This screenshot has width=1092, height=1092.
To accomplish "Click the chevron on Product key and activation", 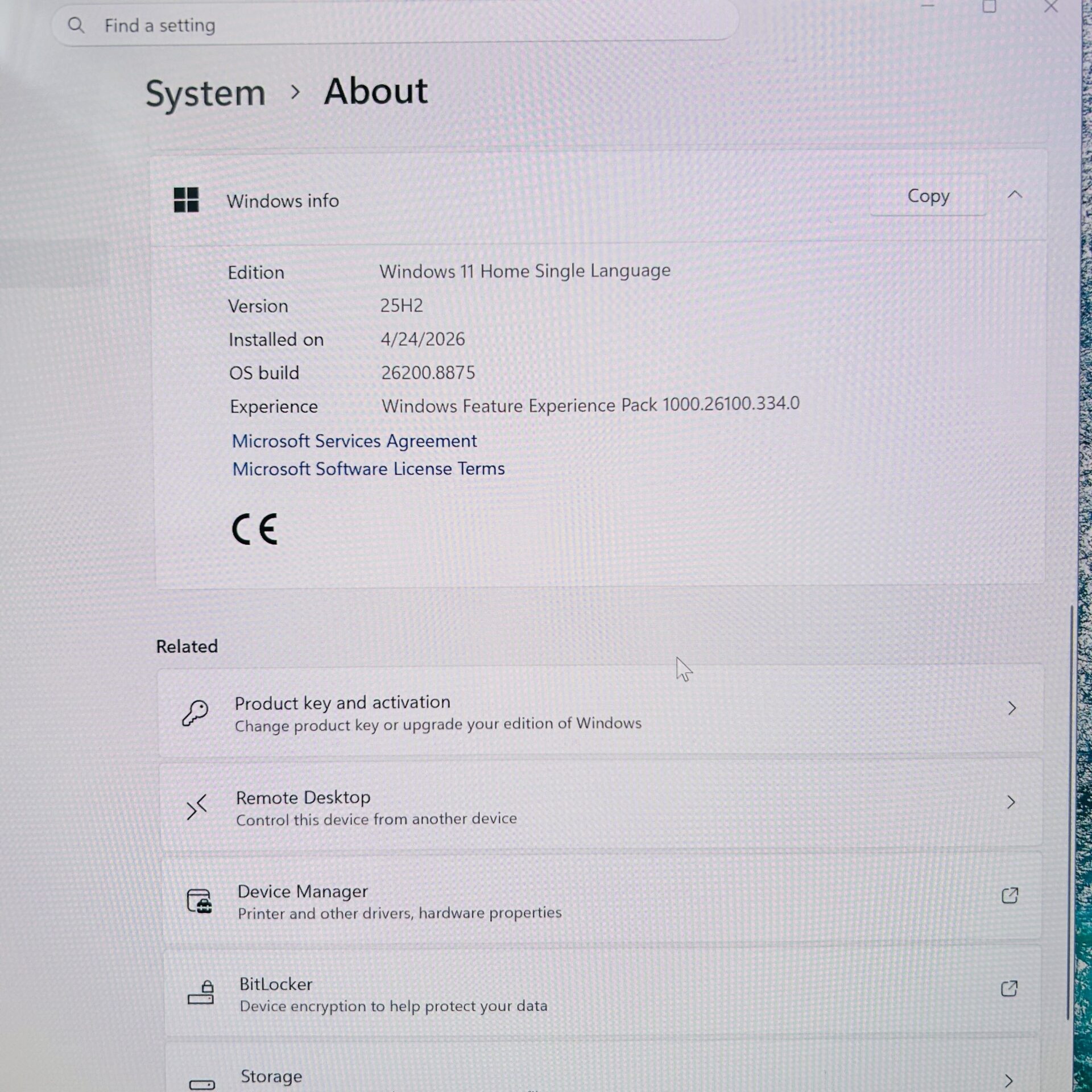I will tap(1012, 708).
